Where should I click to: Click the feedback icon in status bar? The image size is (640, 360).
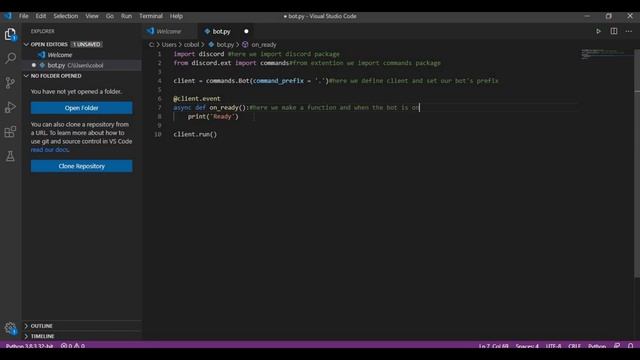(617, 346)
